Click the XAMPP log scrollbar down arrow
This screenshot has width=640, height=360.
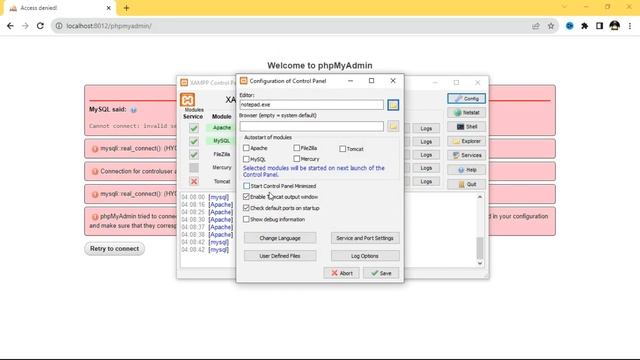480,263
